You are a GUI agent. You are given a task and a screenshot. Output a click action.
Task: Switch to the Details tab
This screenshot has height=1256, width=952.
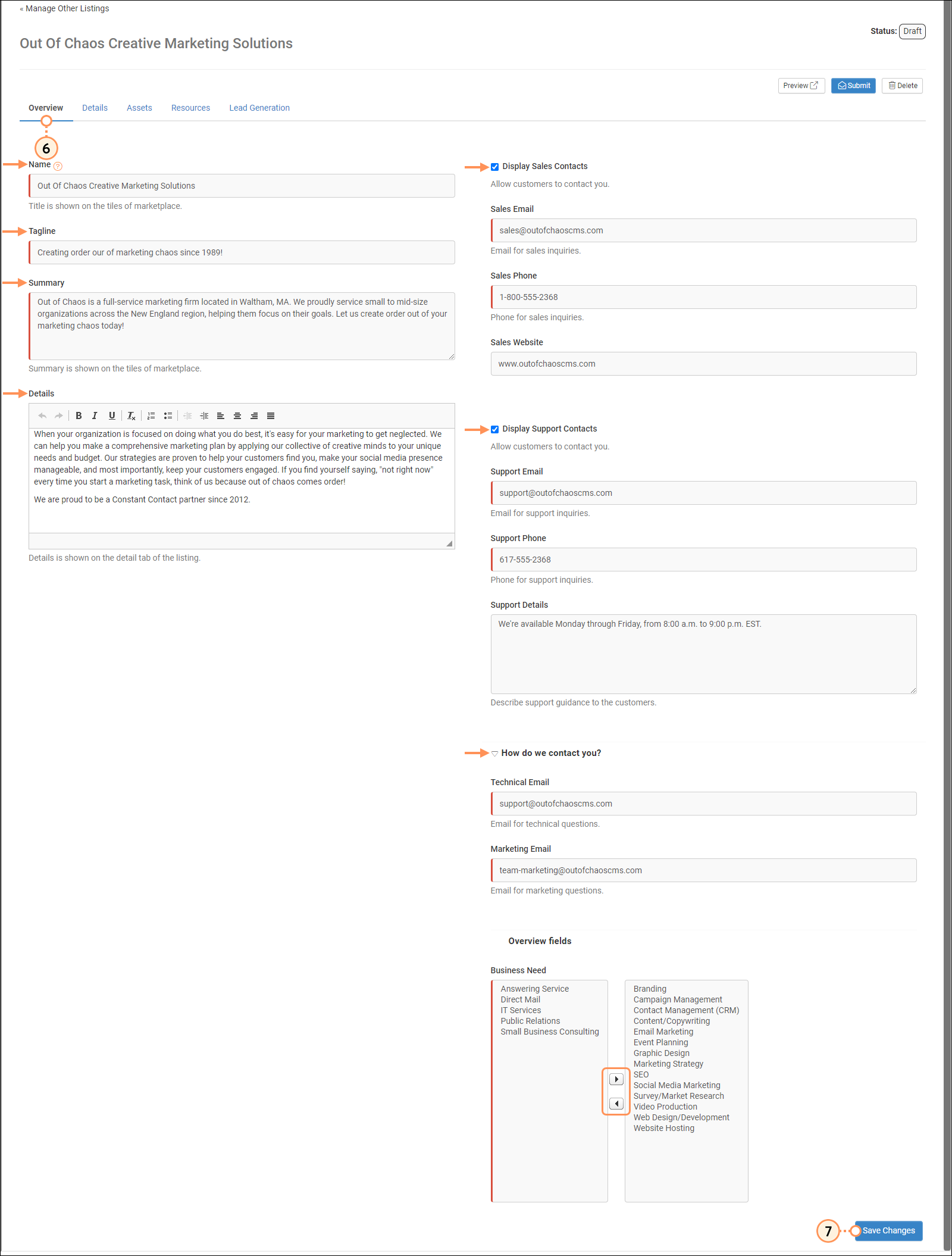click(x=95, y=108)
